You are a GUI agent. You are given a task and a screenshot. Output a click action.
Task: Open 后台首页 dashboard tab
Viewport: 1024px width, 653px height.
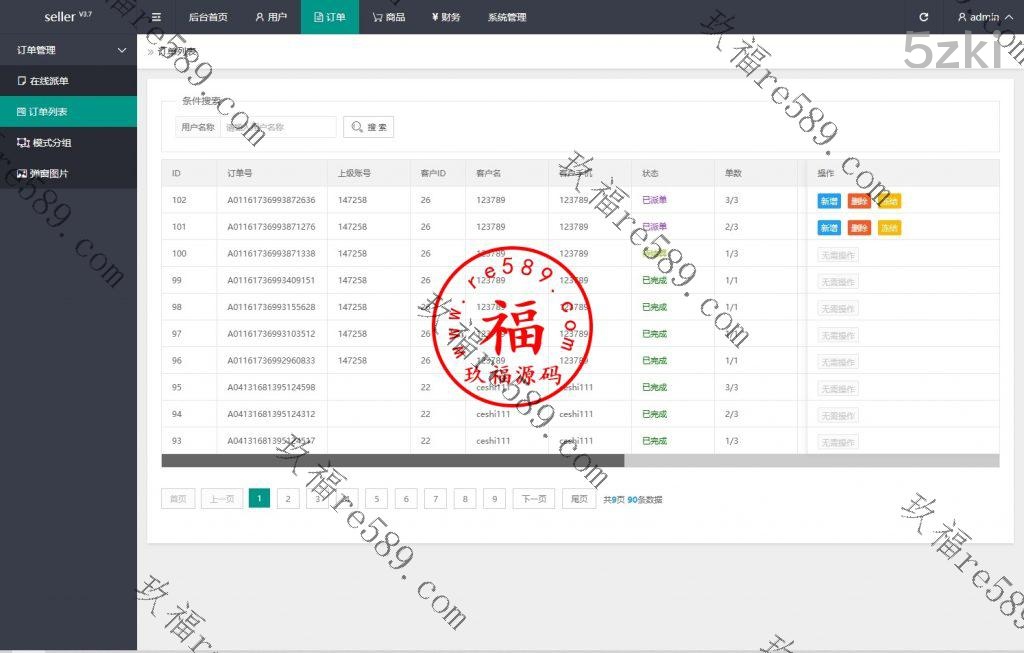[x=208, y=17]
